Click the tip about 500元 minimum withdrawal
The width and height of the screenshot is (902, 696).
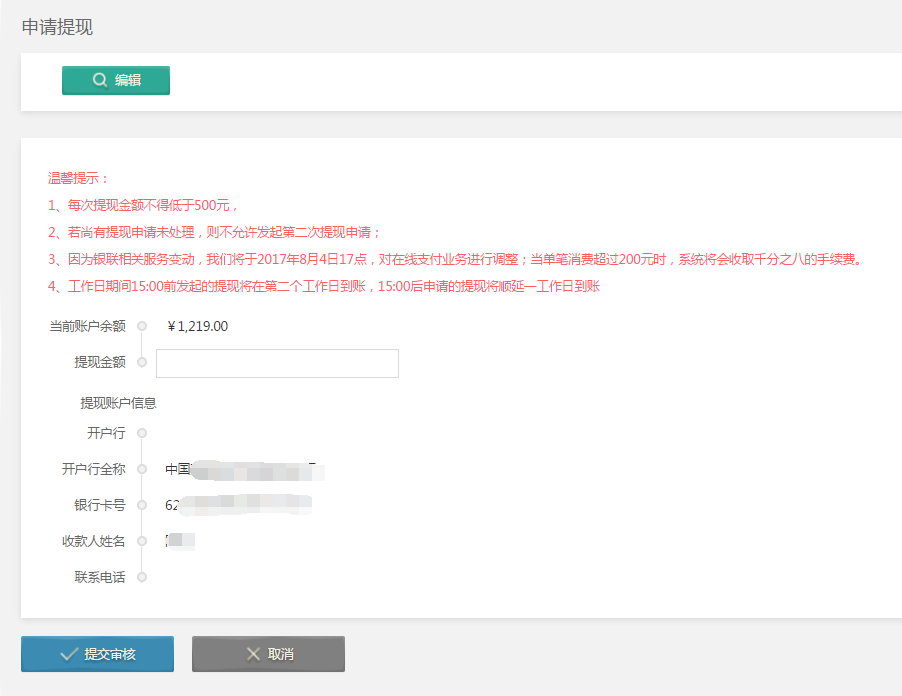click(143, 205)
